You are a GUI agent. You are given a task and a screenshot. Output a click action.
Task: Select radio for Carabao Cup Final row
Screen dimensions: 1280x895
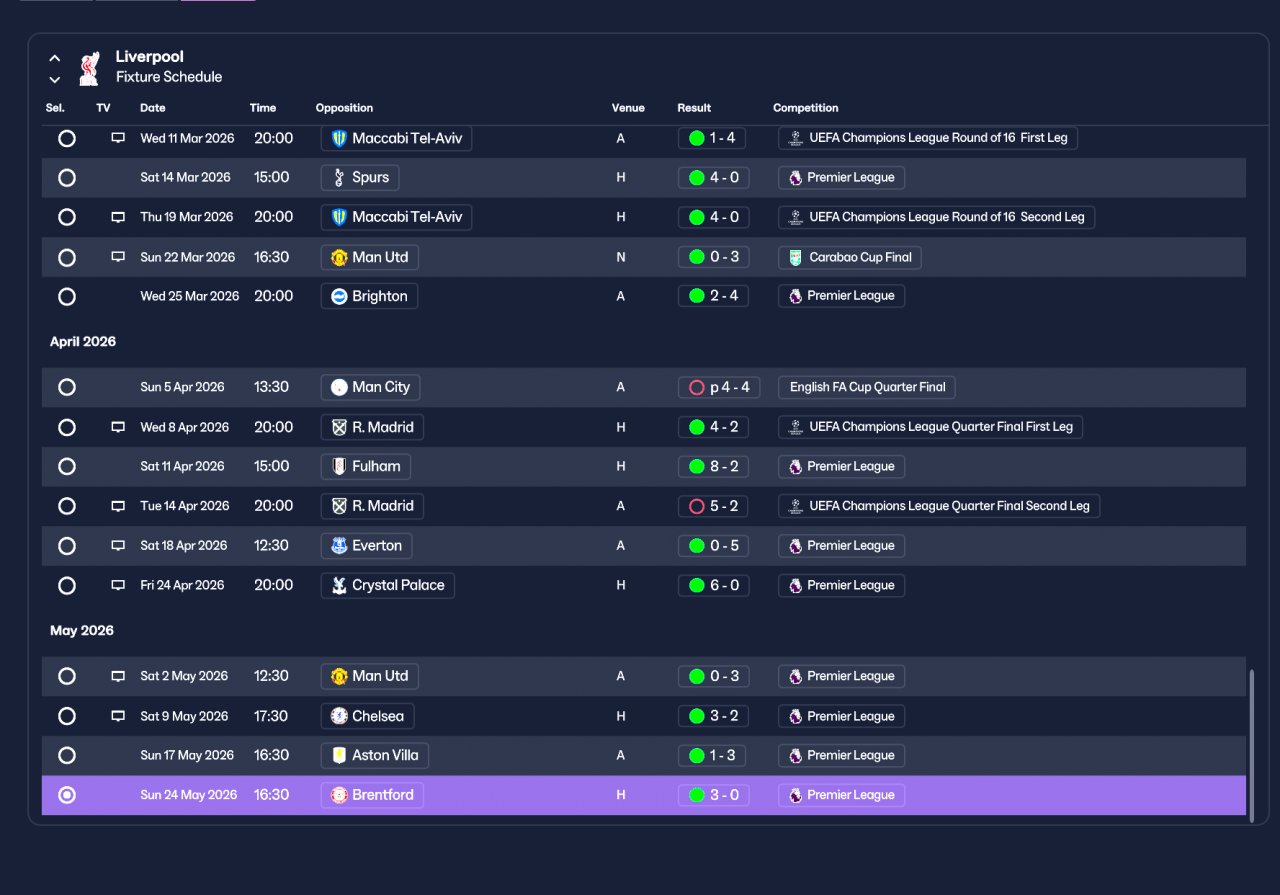point(67,258)
